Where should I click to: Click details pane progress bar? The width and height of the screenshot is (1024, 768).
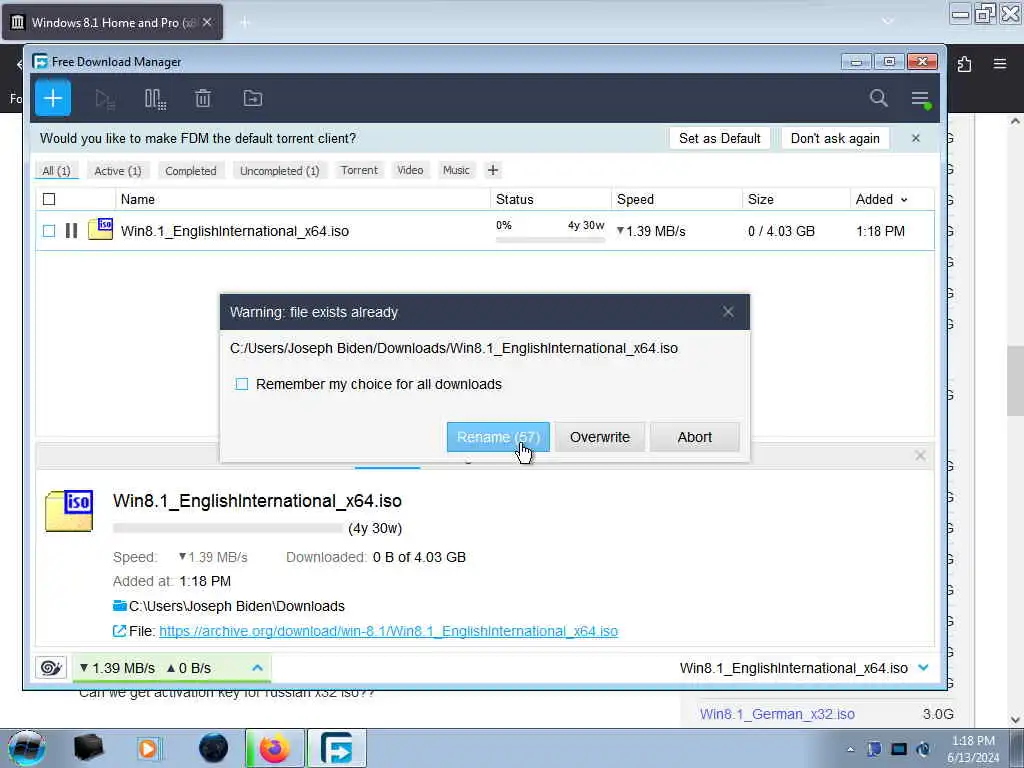[x=228, y=528]
